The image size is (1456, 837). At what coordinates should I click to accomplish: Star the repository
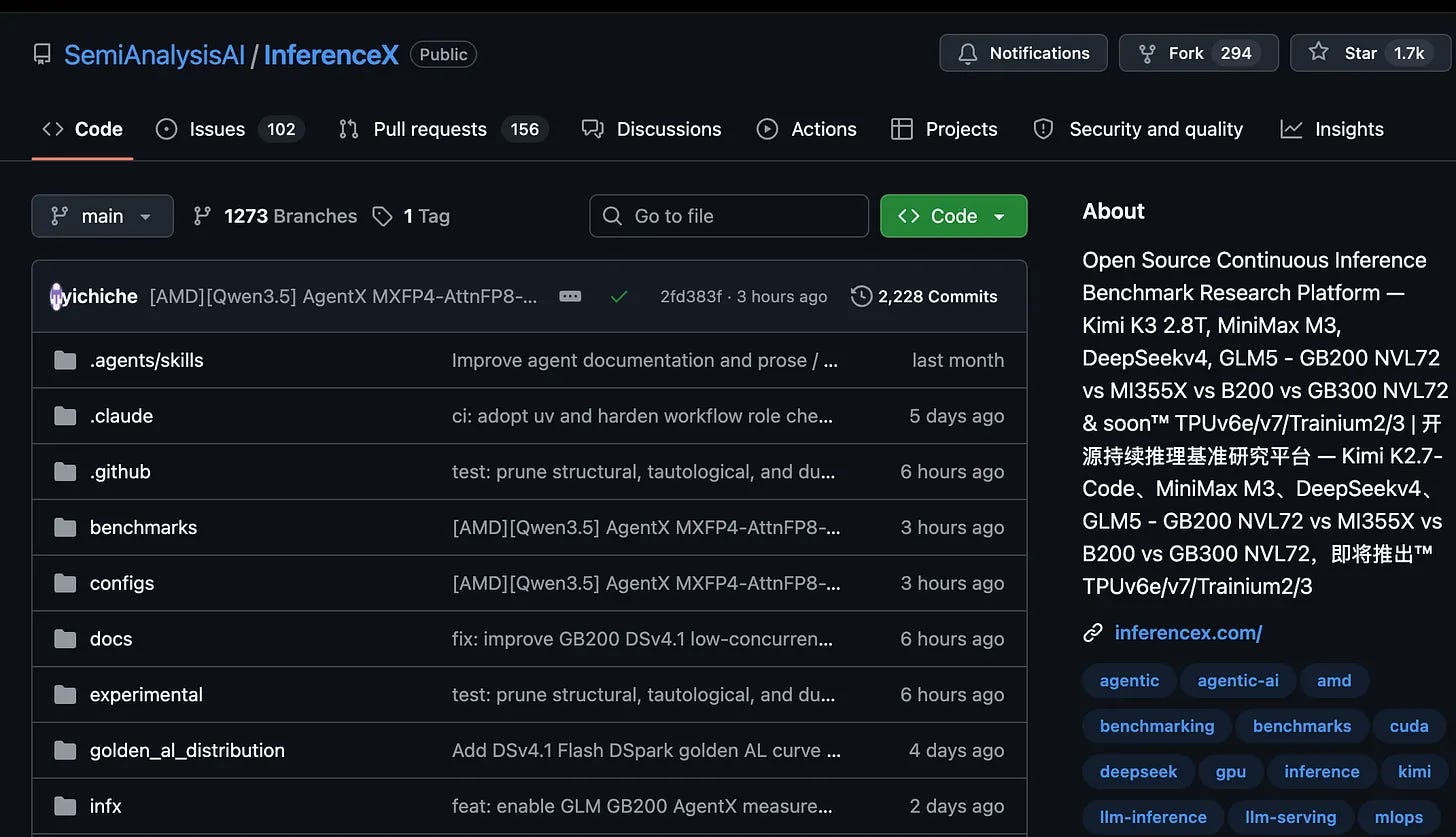click(1369, 53)
